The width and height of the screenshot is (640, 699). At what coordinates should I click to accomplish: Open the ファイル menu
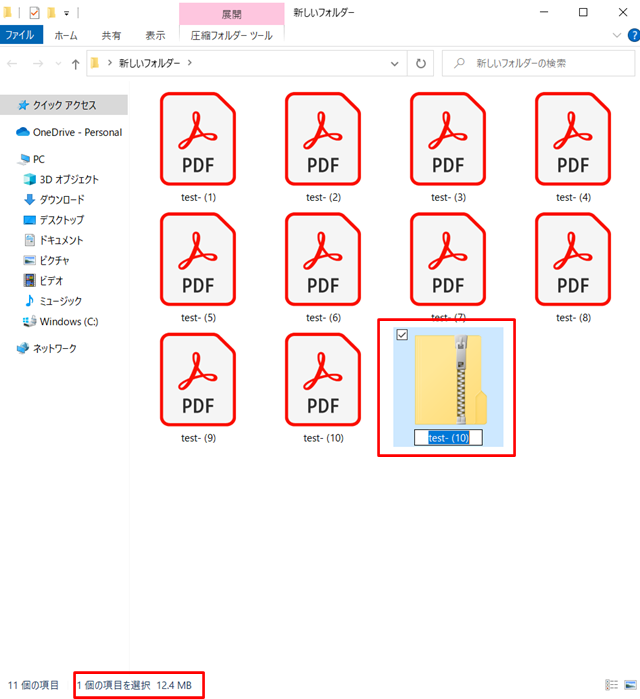click(21, 35)
